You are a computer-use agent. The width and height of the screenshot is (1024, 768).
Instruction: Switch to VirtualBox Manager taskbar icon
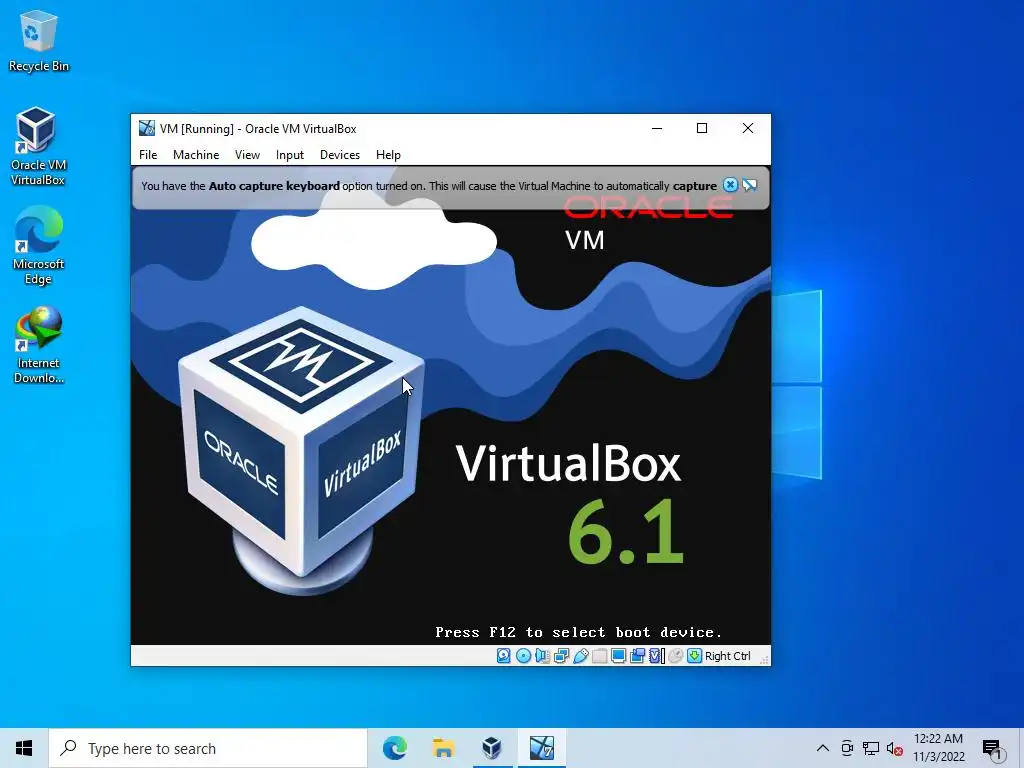pyautogui.click(x=492, y=748)
